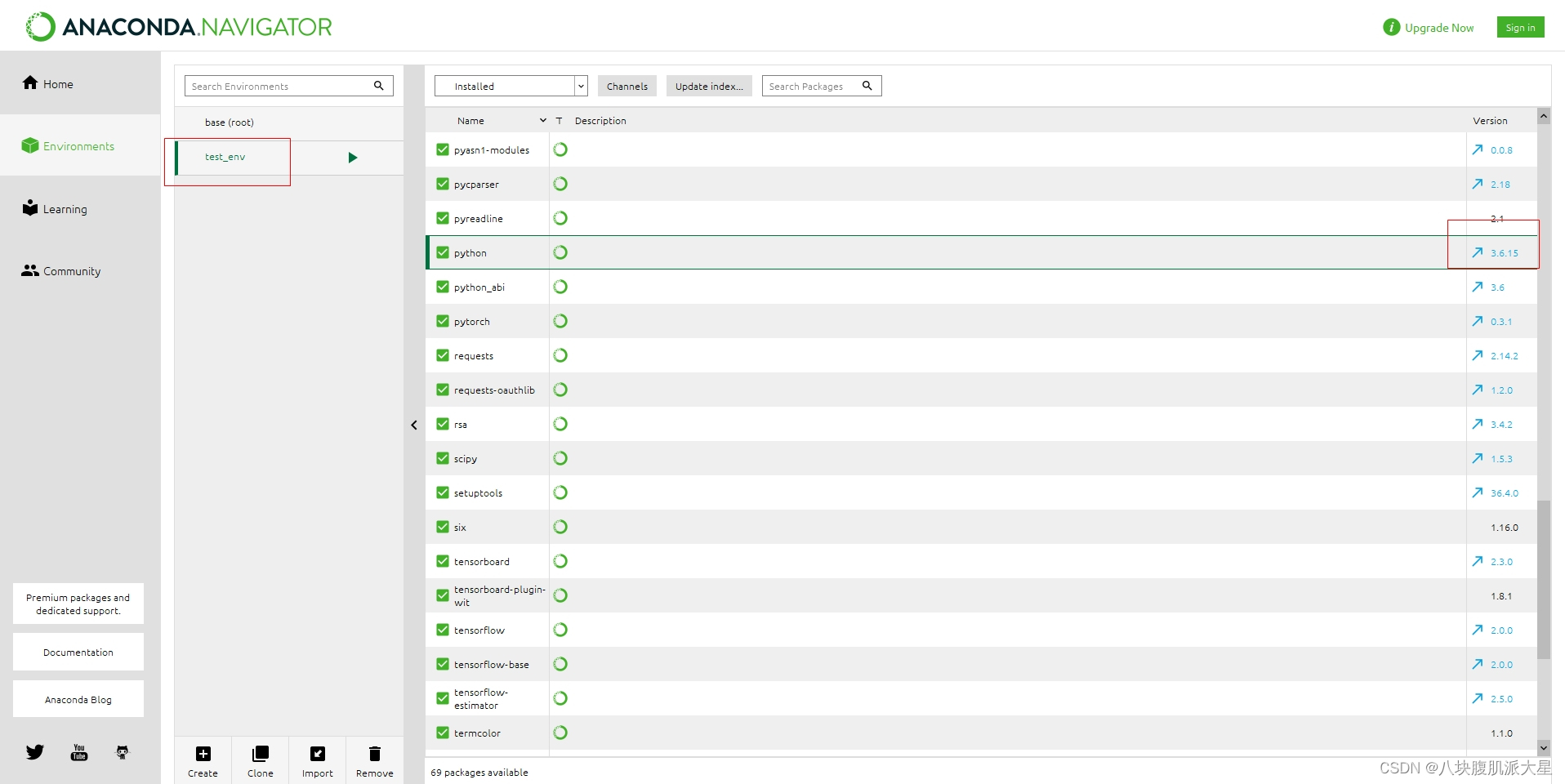Click the T type column header
Viewport: 1565px width, 784px height.
click(x=560, y=120)
